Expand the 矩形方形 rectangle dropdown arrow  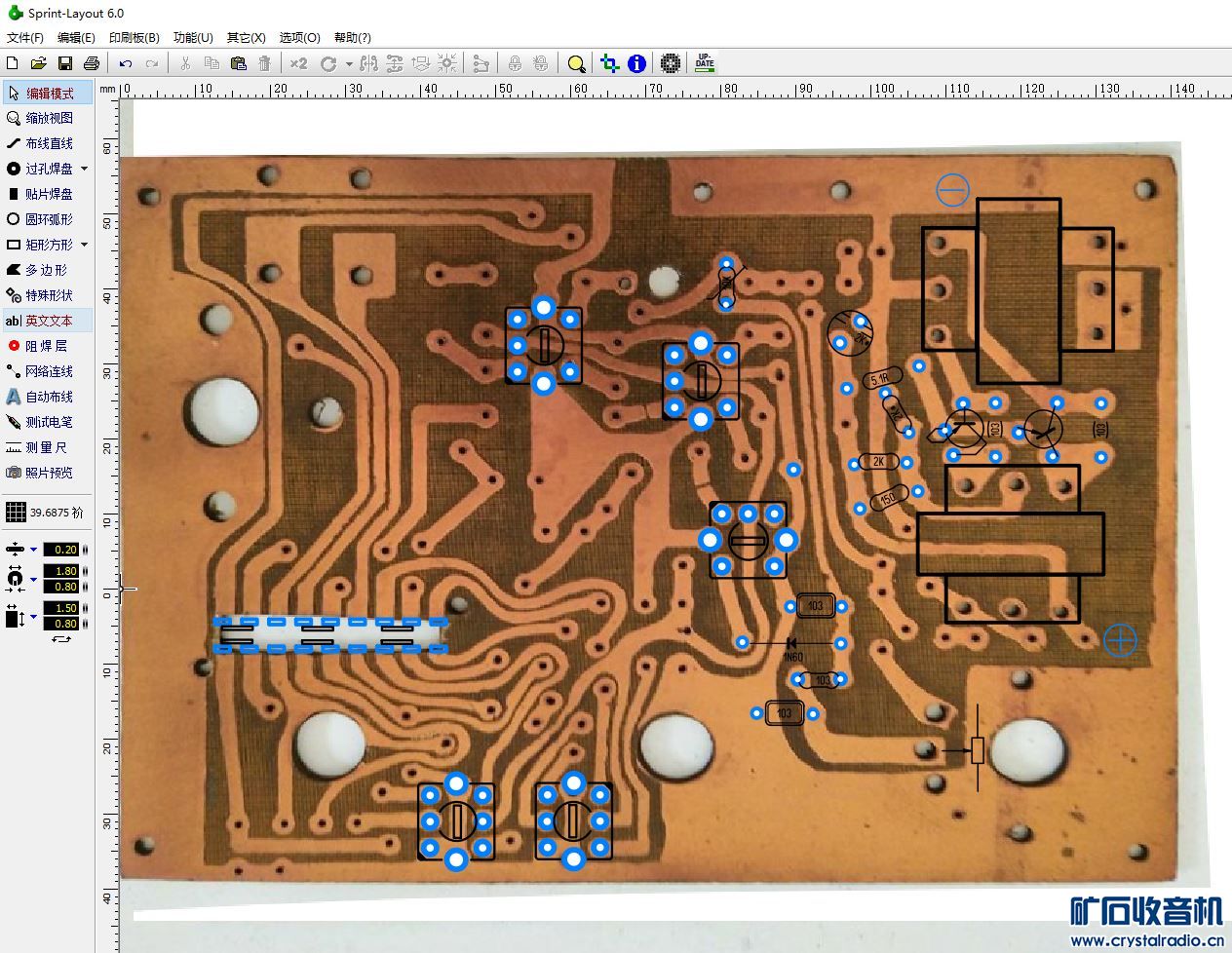[85, 245]
